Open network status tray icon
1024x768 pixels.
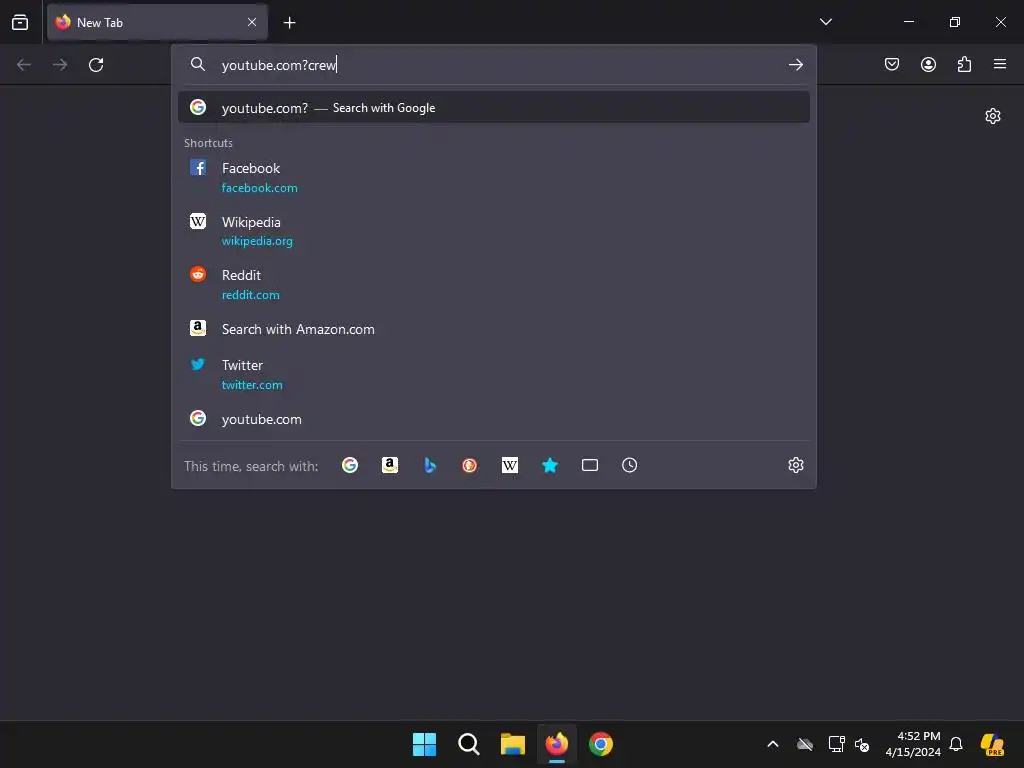click(836, 744)
